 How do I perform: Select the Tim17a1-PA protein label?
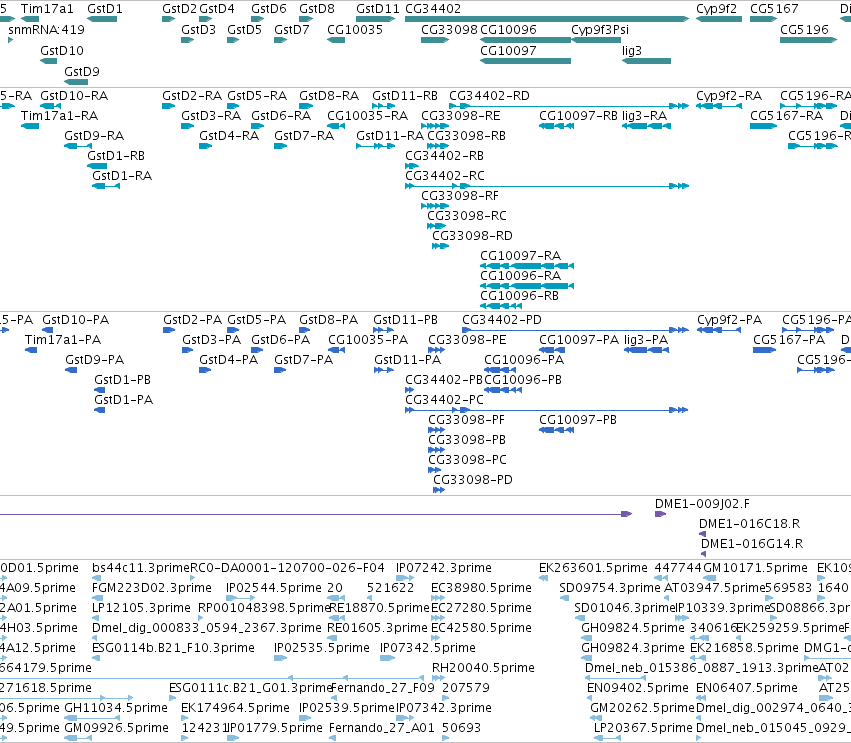pos(63,340)
